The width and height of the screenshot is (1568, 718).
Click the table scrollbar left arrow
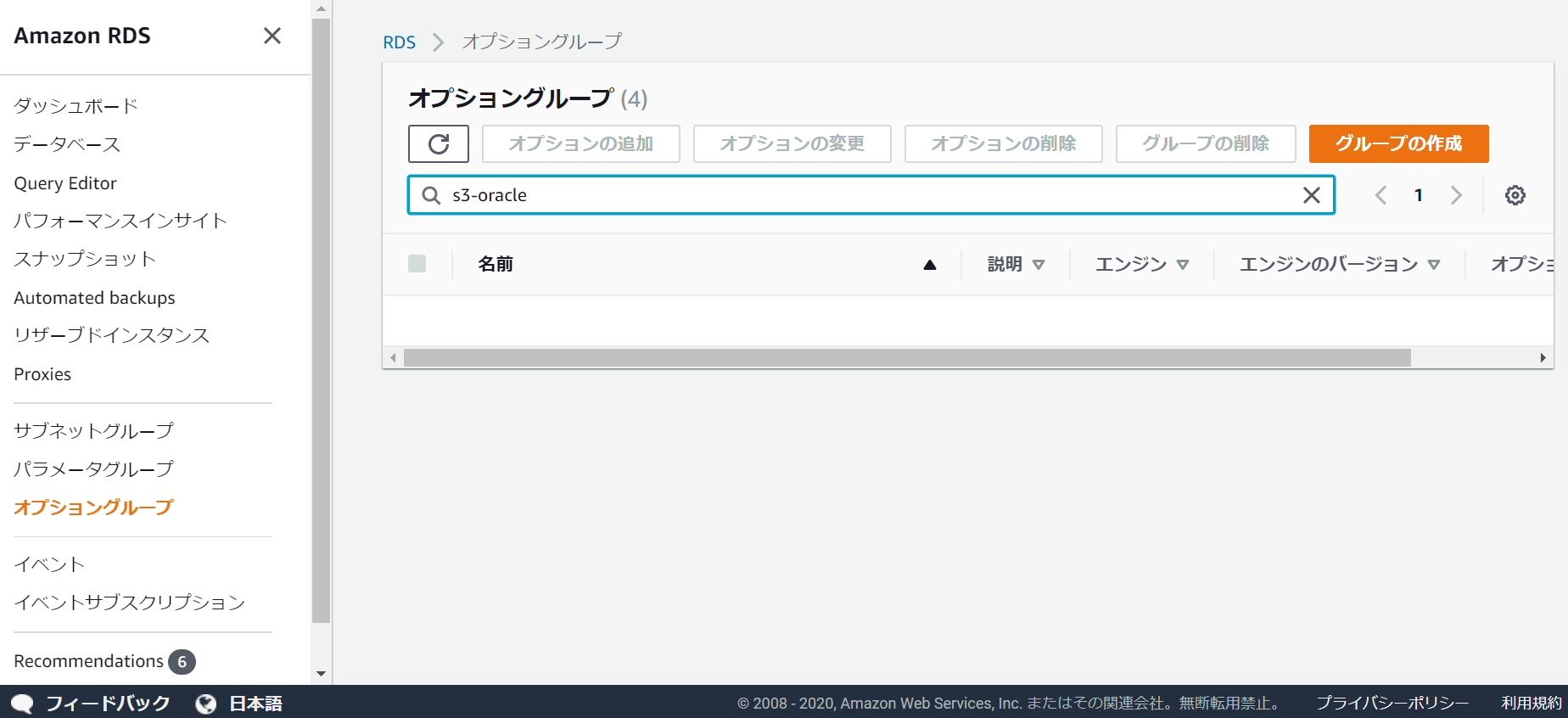click(x=393, y=358)
